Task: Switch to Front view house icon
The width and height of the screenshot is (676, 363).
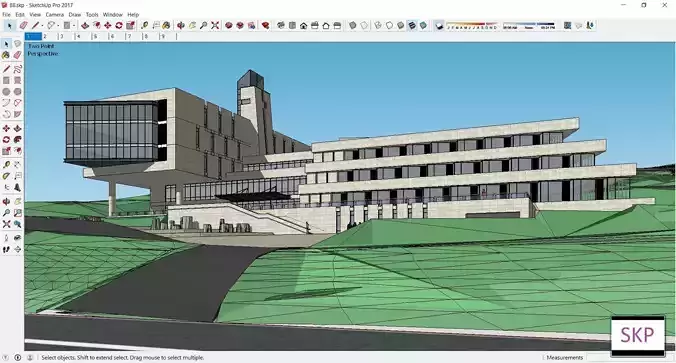Action: 304,25
